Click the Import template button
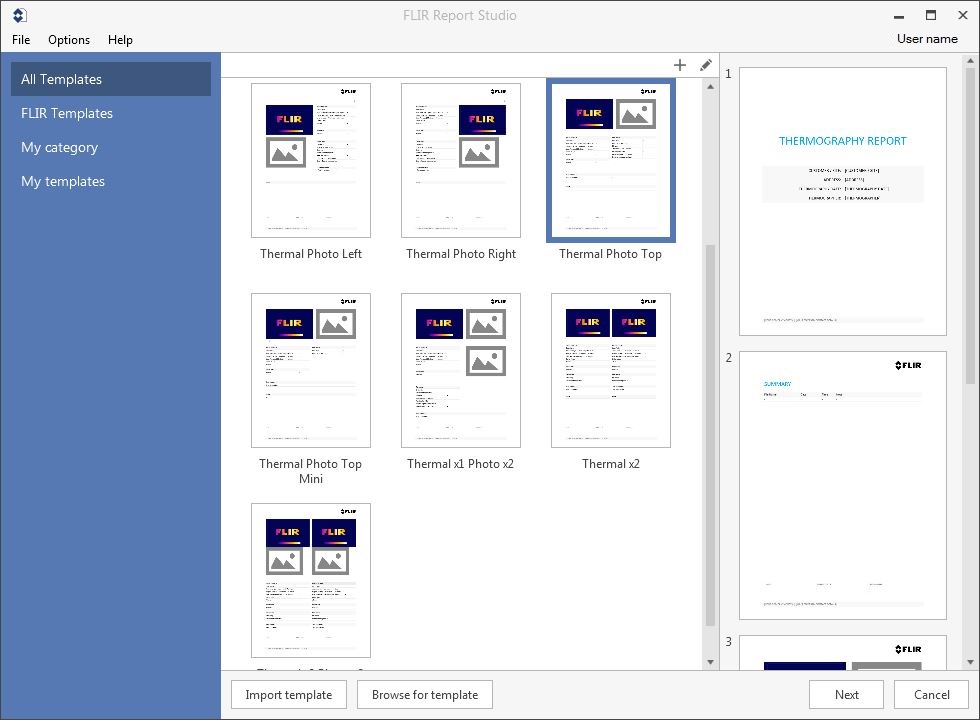Image resolution: width=980 pixels, height=720 pixels. pos(289,695)
